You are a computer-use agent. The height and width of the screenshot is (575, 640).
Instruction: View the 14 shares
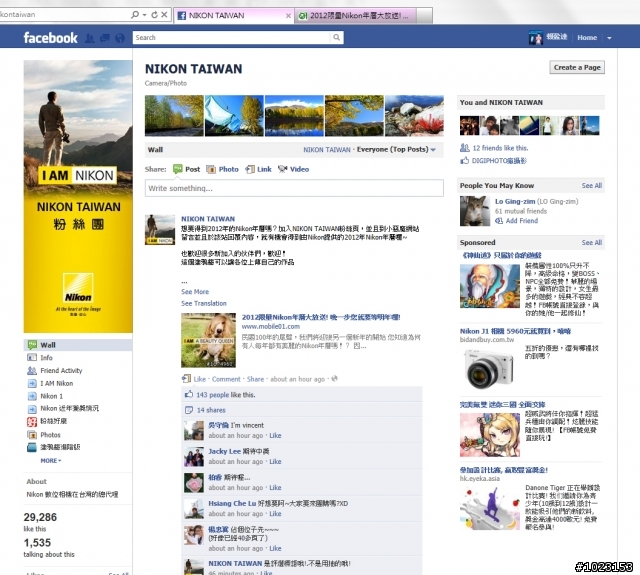tap(211, 410)
